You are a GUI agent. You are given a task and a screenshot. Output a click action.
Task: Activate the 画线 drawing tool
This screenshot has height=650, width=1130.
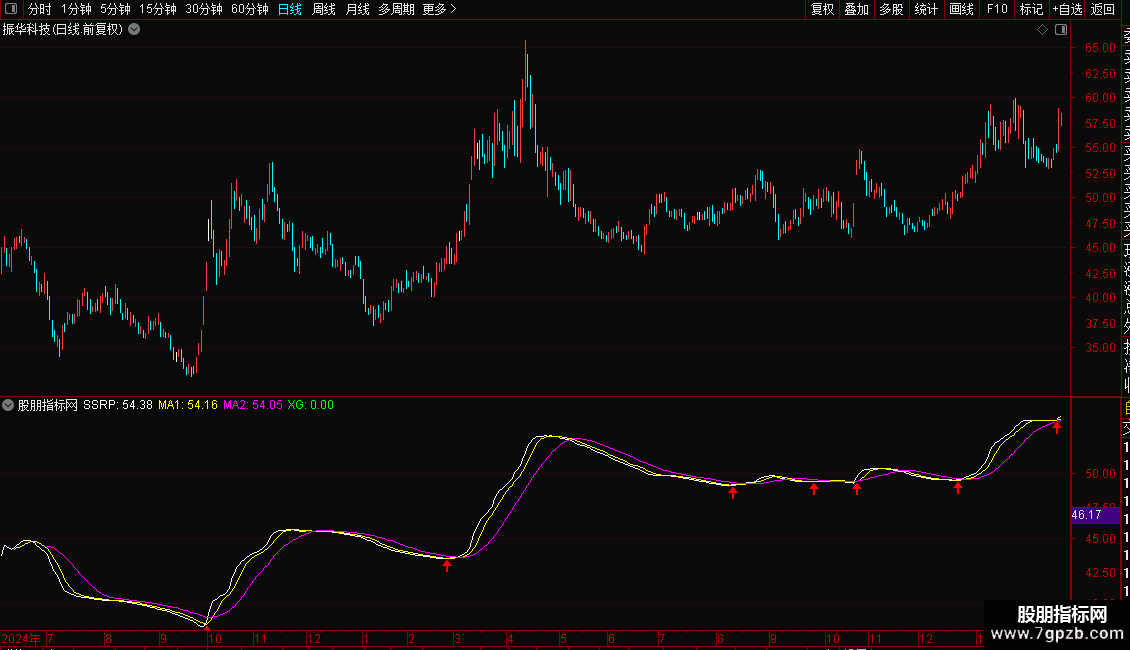point(961,9)
